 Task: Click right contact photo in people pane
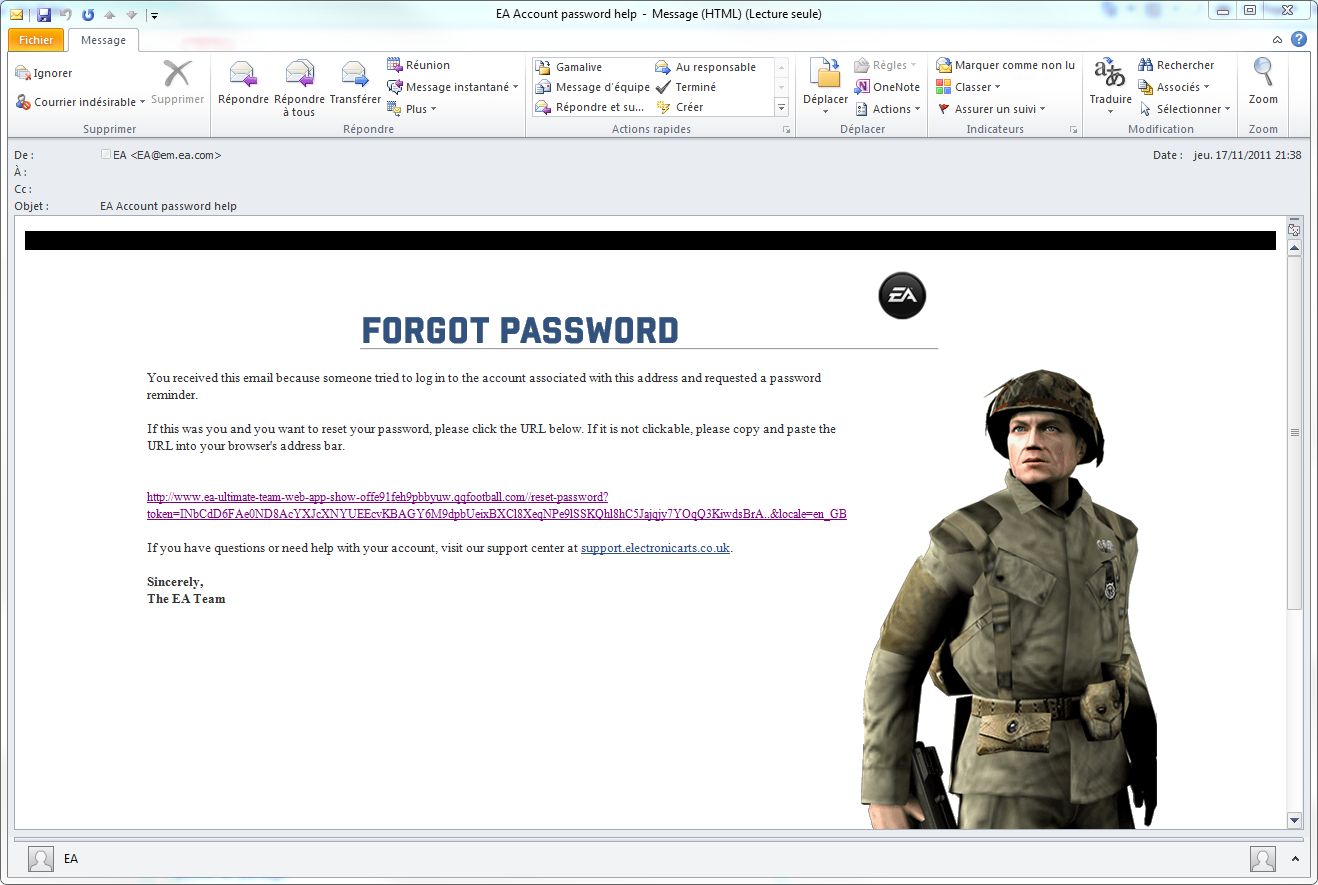coord(1263,859)
